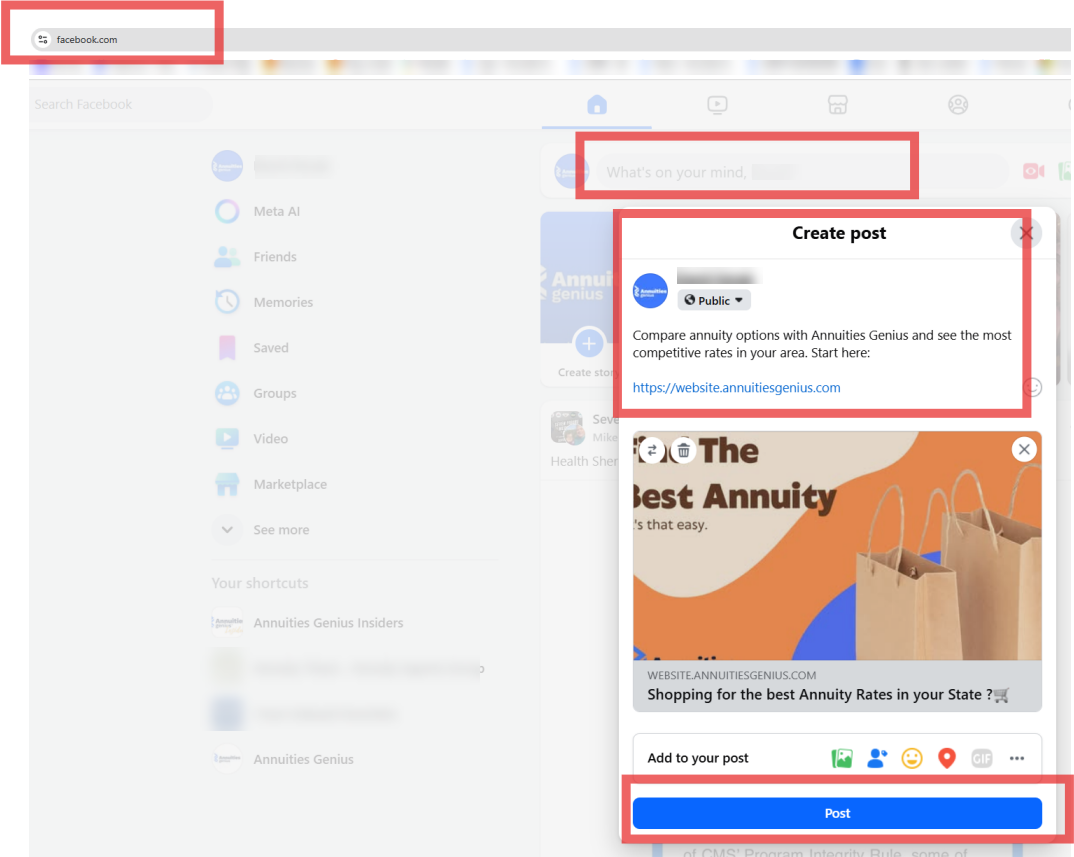The image size is (1074, 857).
Task: Click the Search Facebook field
Action: click(120, 104)
